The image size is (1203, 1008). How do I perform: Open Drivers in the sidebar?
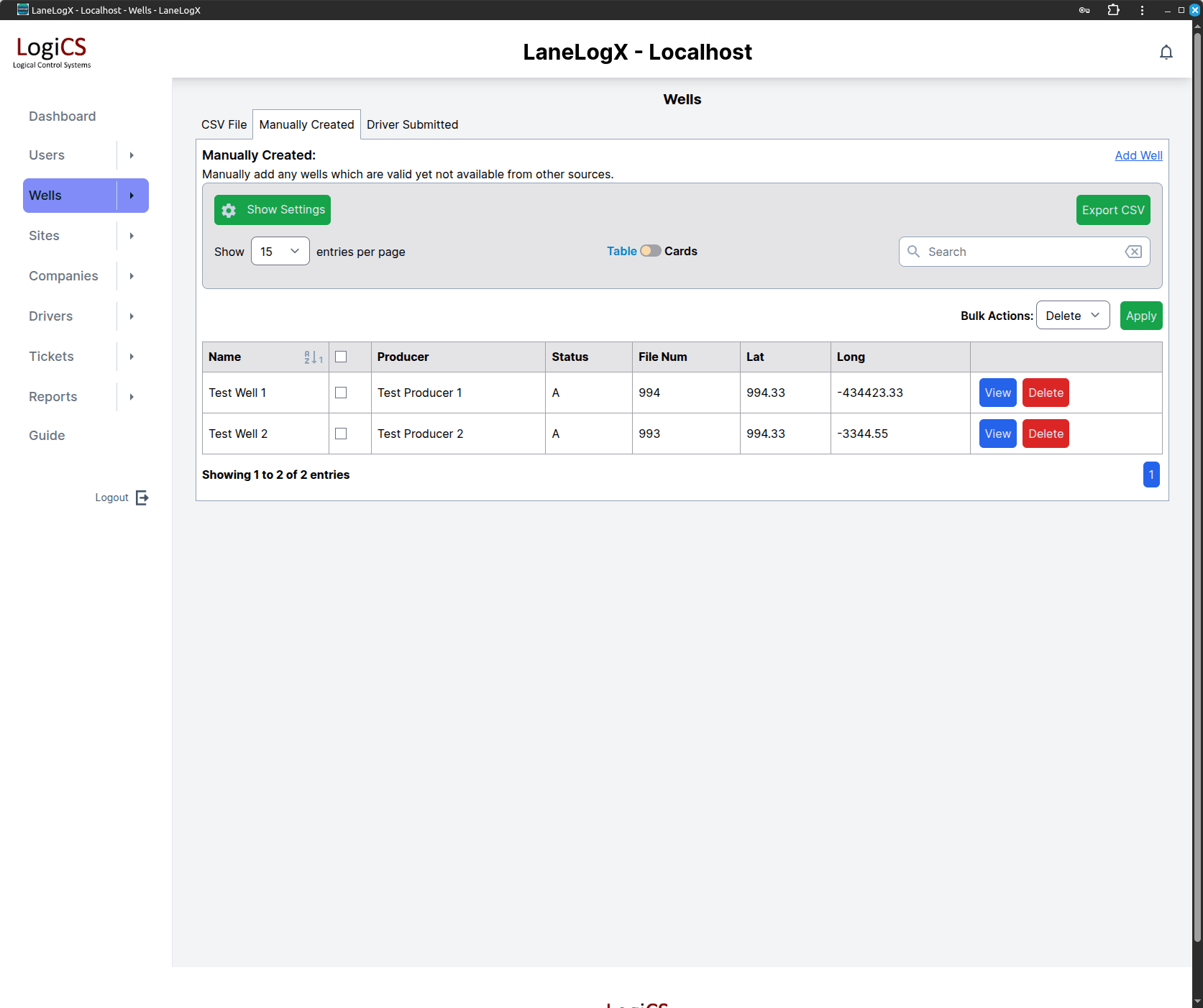50,316
